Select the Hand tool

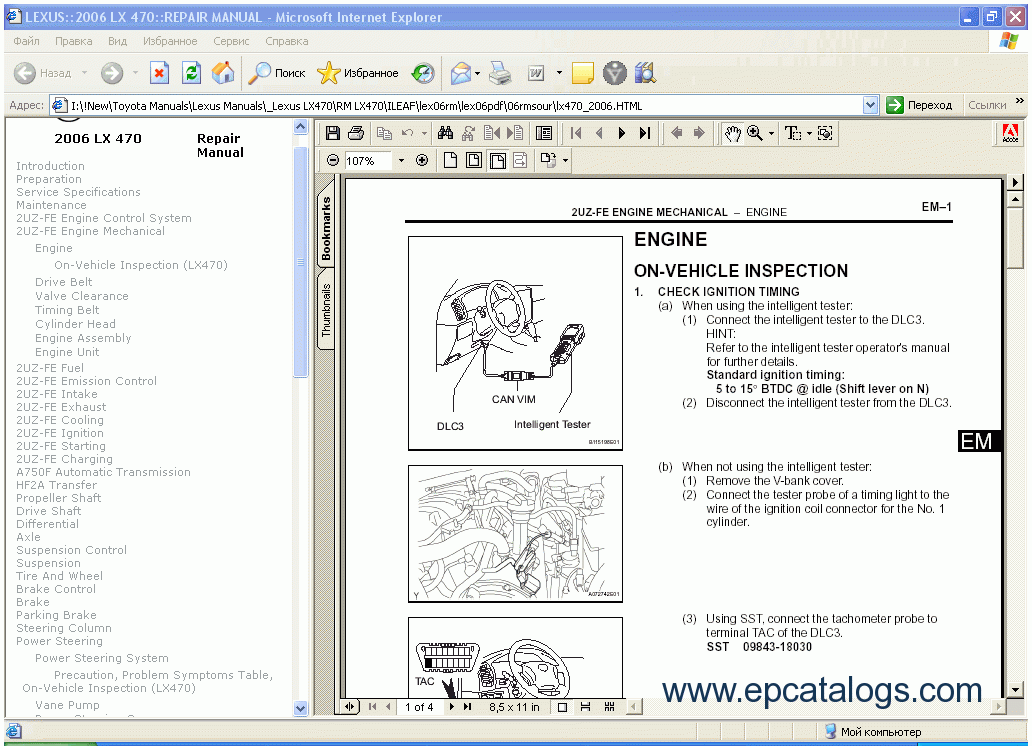tap(733, 134)
